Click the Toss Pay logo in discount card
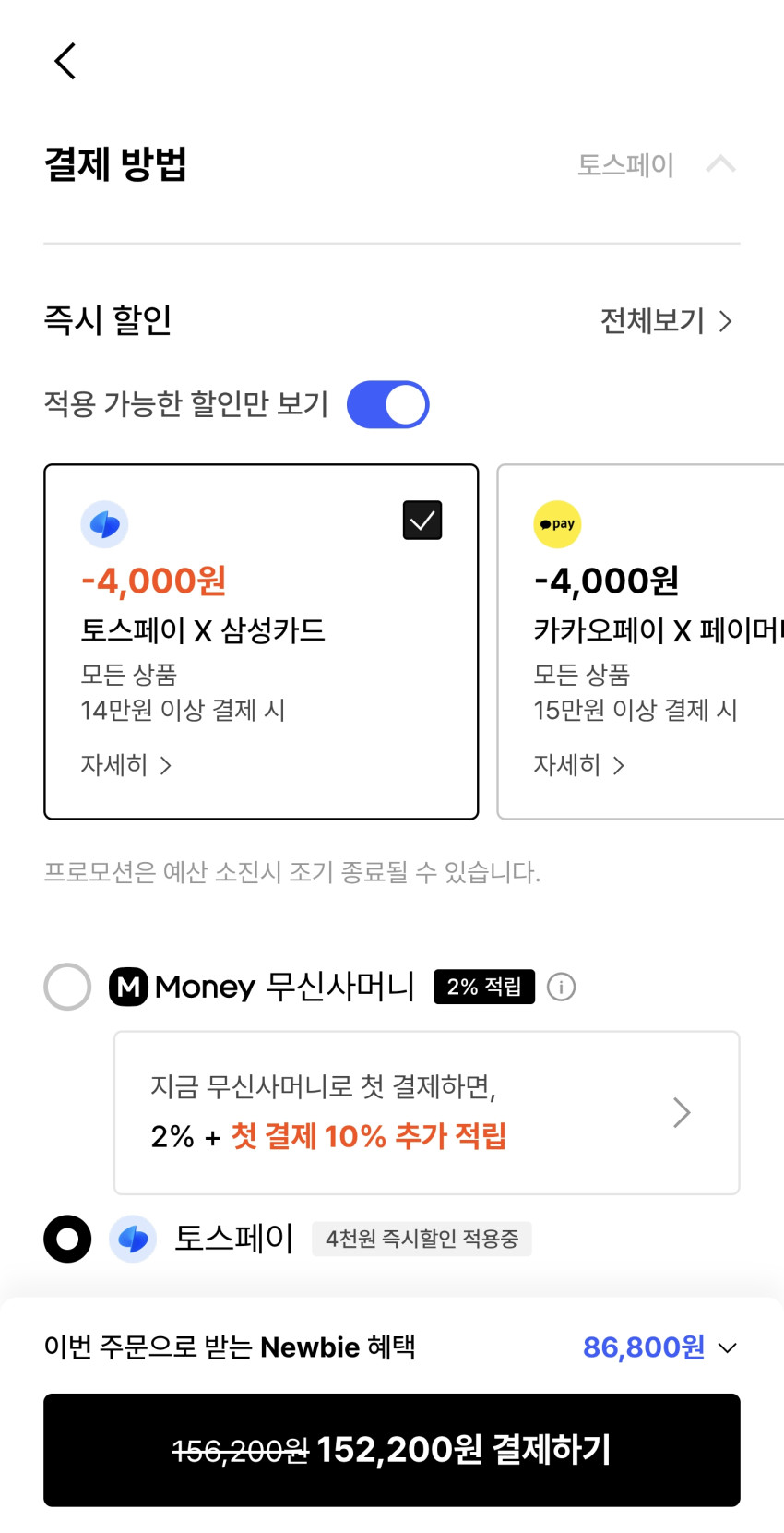Screen dimensions: 784x1533 tap(104, 524)
